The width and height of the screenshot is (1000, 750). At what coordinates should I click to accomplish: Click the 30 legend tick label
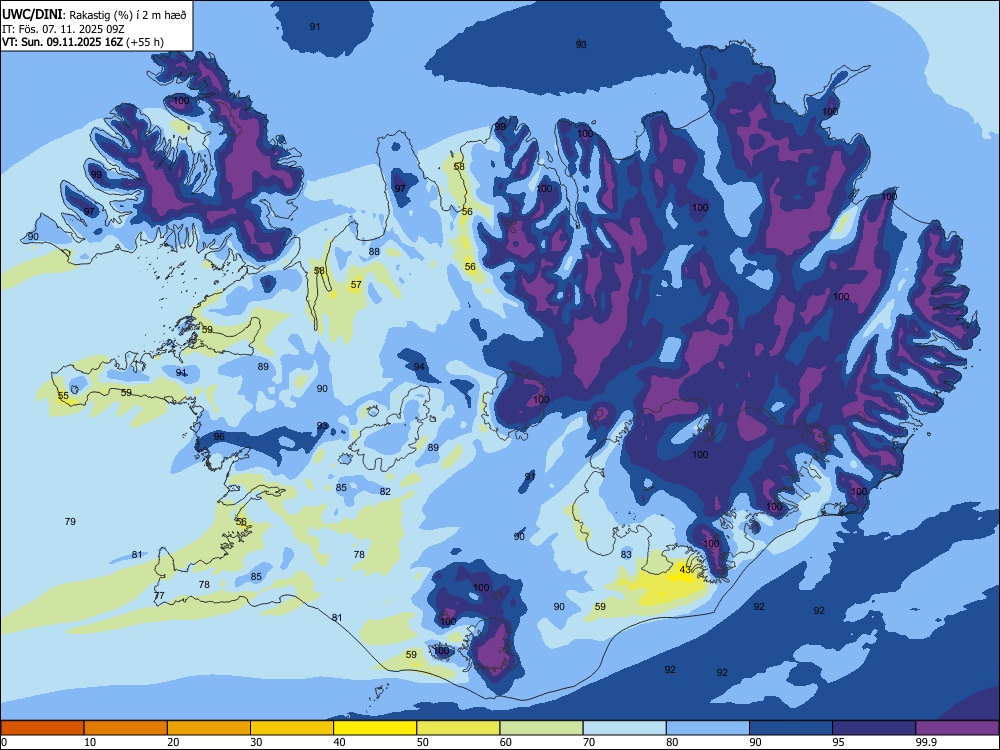pos(256,742)
